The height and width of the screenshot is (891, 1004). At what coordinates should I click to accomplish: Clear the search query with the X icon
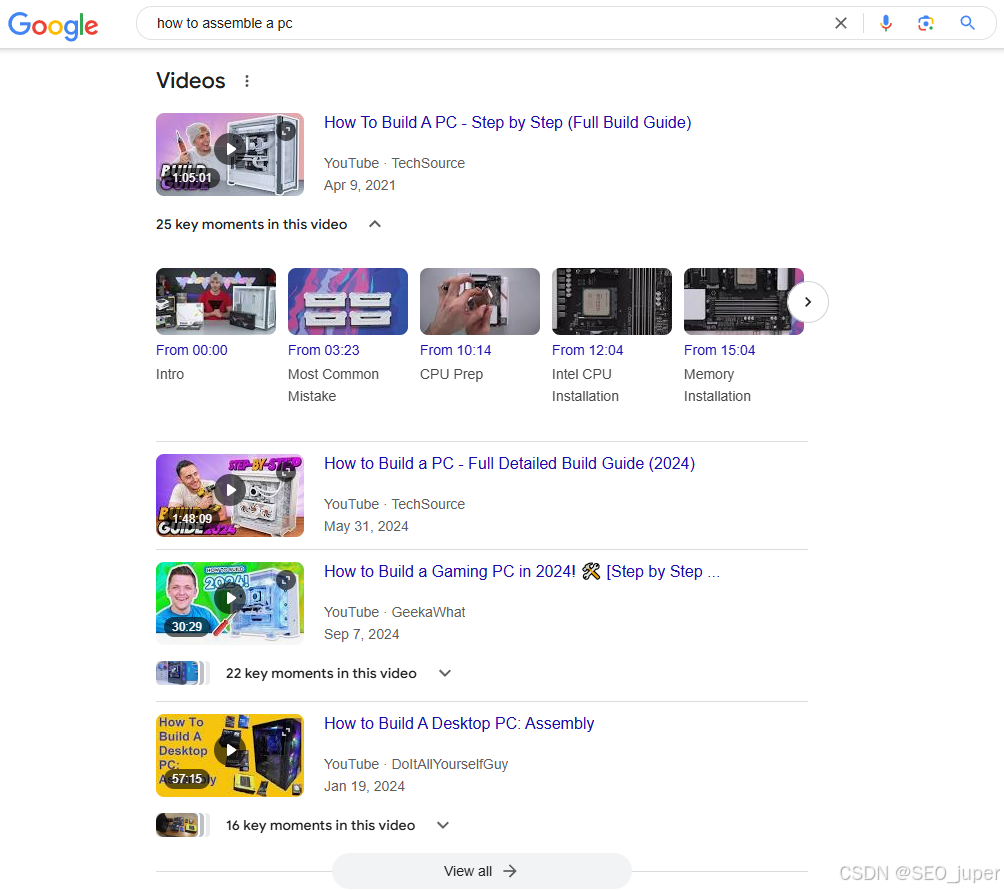pyautogui.click(x=841, y=24)
